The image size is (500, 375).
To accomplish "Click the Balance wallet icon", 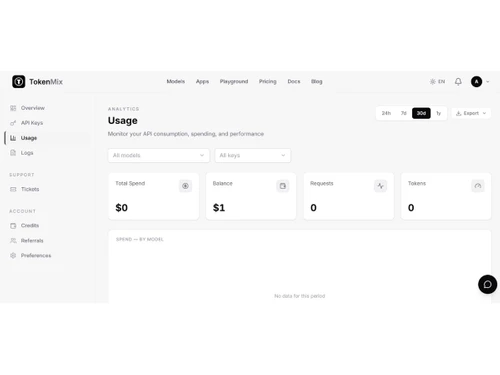I will [283, 186].
